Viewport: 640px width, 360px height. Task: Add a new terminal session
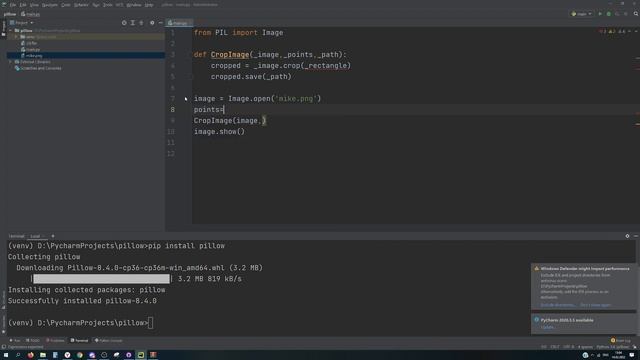point(53,236)
